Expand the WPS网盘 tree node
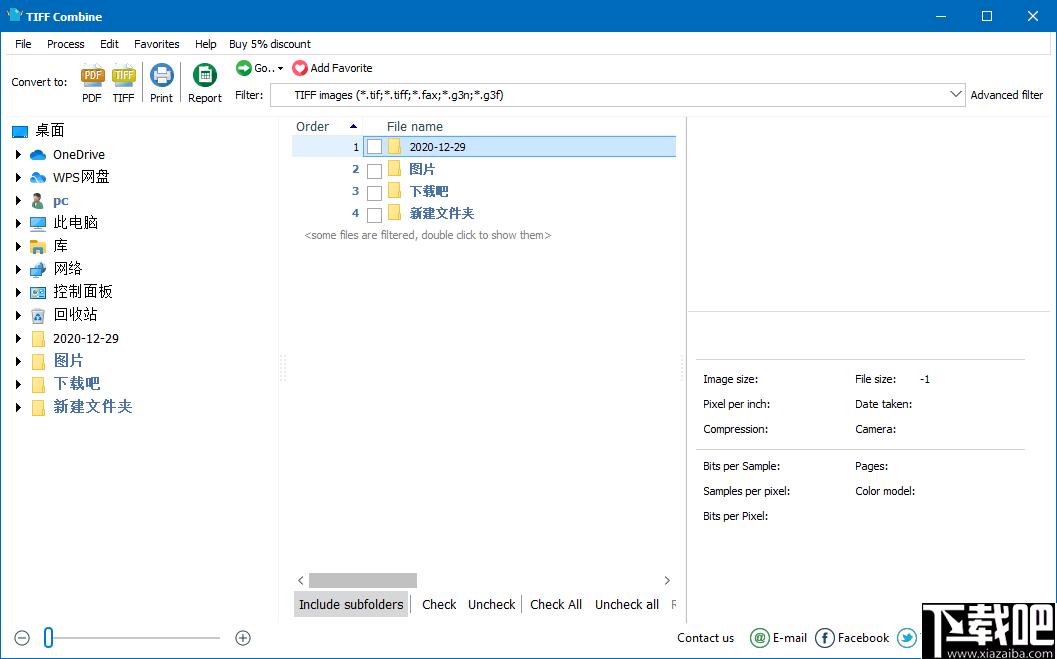Screen dimensions: 1057x659 [18, 178]
